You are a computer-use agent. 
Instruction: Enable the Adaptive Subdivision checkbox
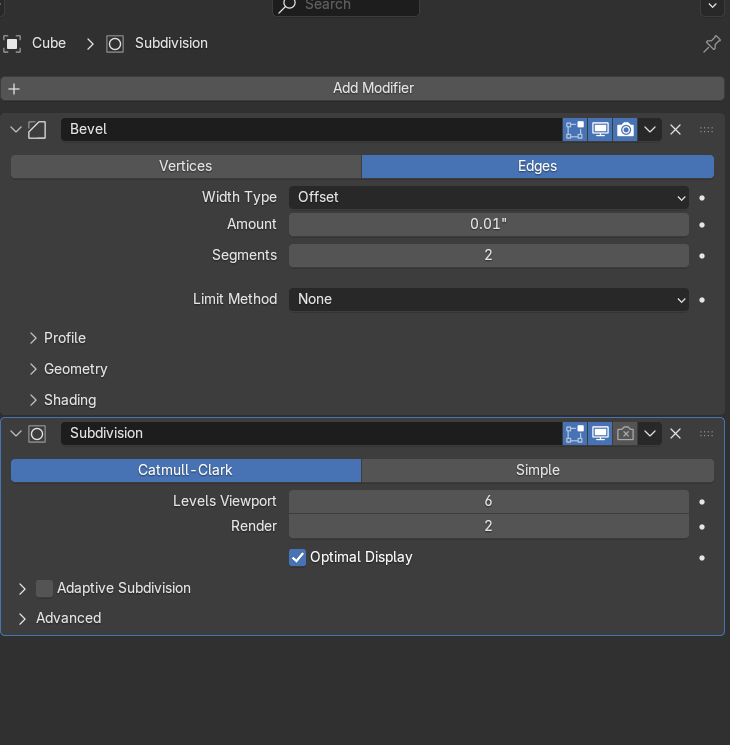[x=44, y=588]
